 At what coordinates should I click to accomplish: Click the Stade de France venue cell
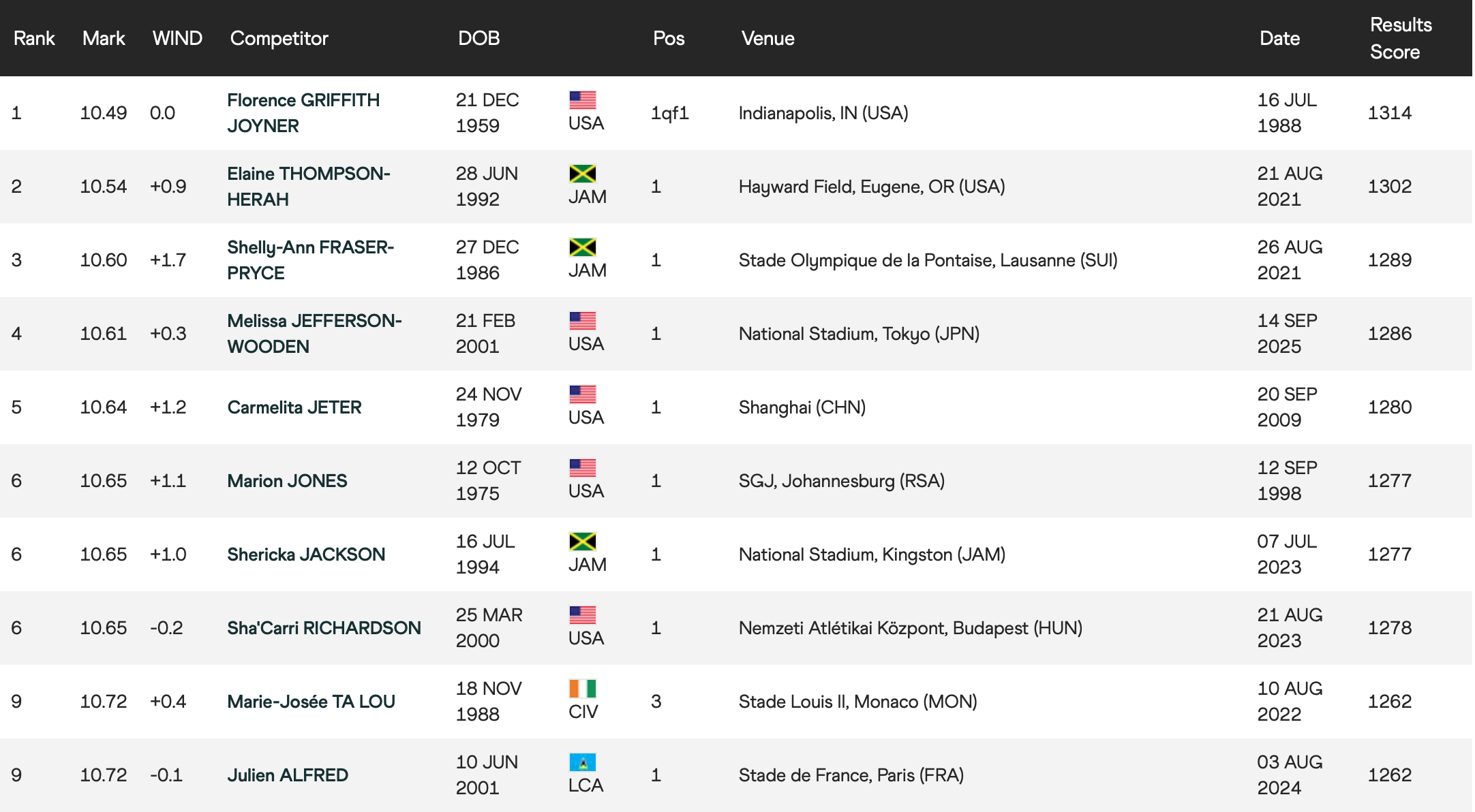pos(851,775)
